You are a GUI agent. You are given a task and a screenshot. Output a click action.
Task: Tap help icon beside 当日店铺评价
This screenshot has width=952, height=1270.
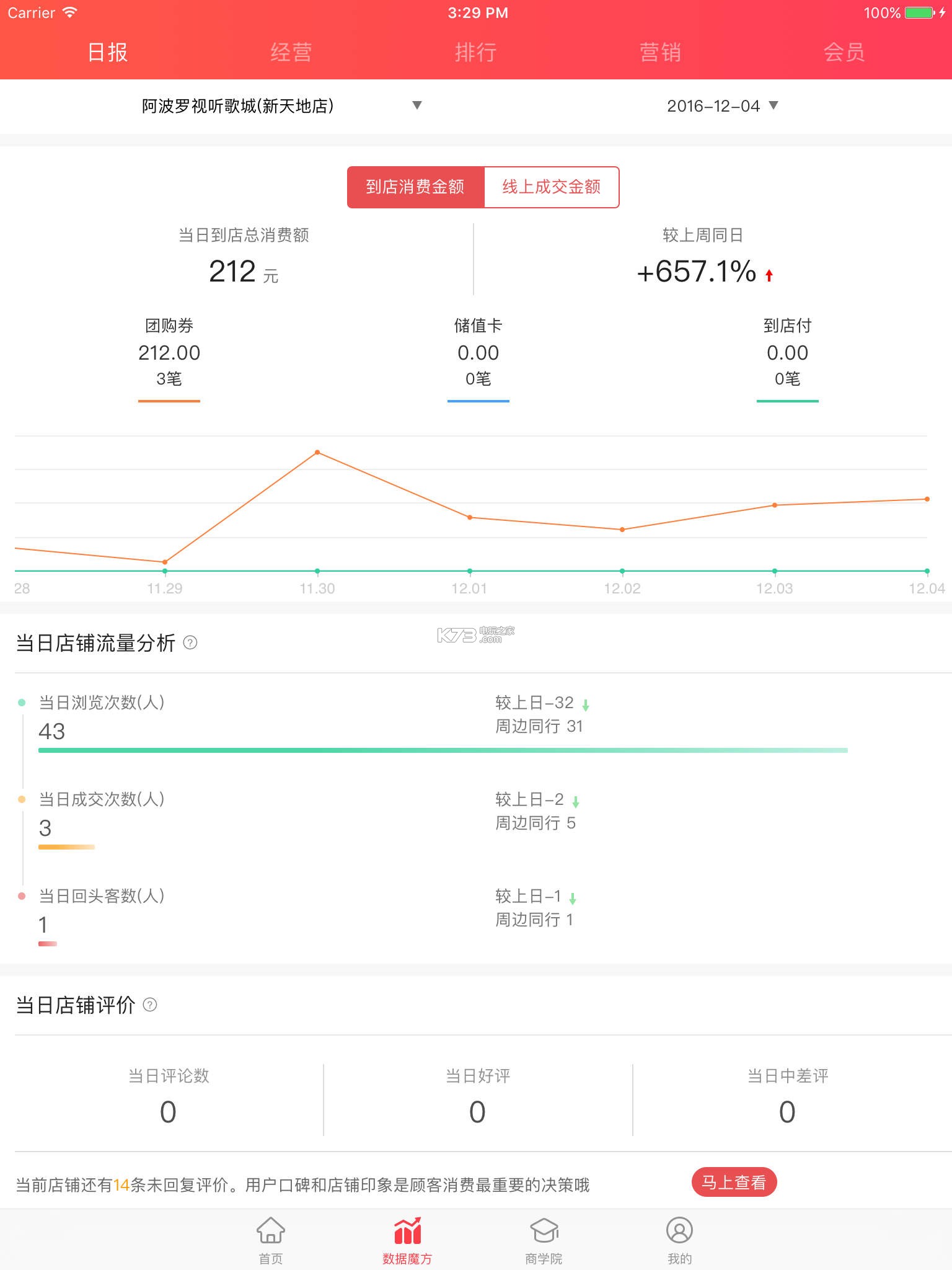pos(150,1005)
